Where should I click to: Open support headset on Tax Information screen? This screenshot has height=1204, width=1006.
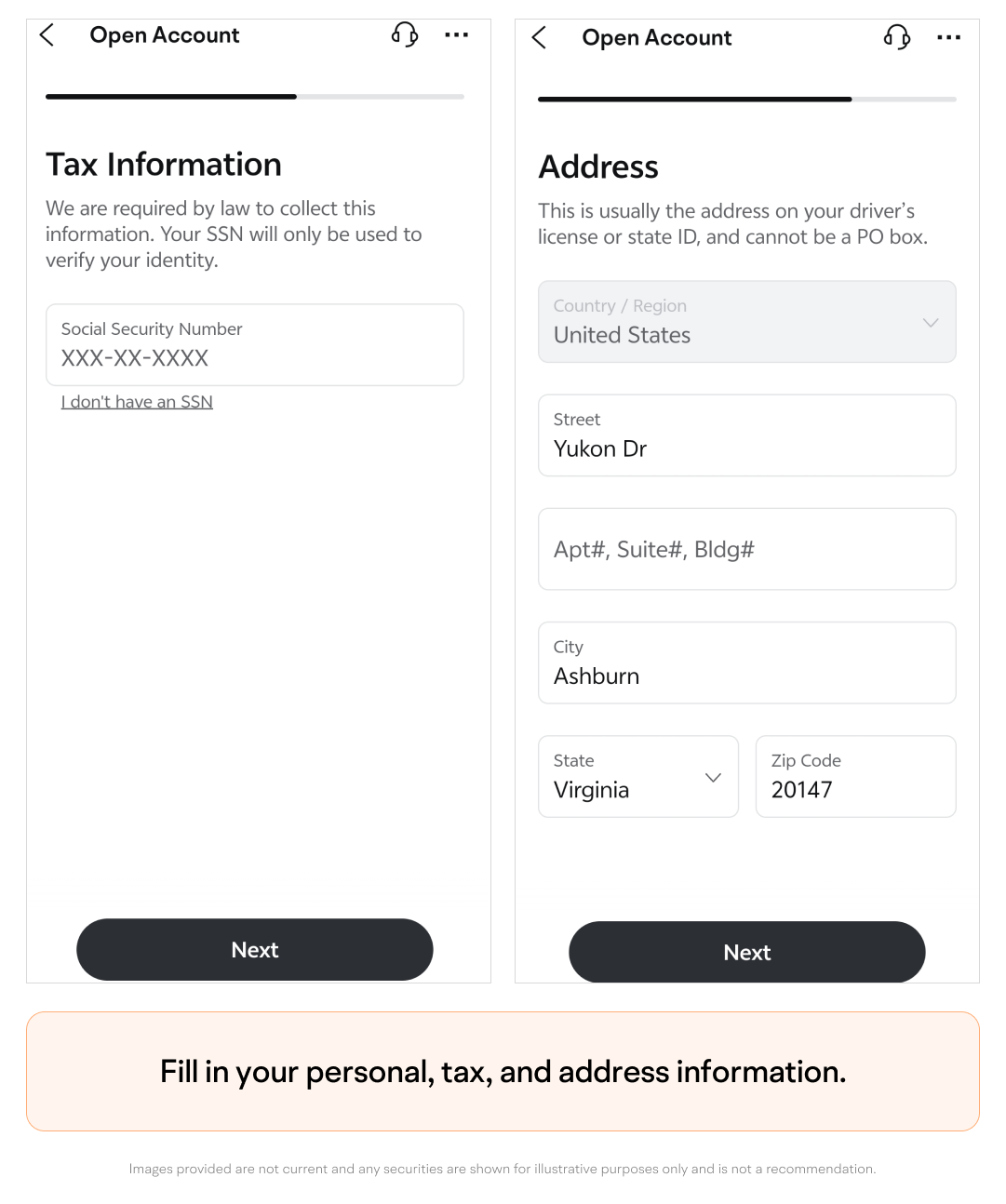pyautogui.click(x=405, y=35)
